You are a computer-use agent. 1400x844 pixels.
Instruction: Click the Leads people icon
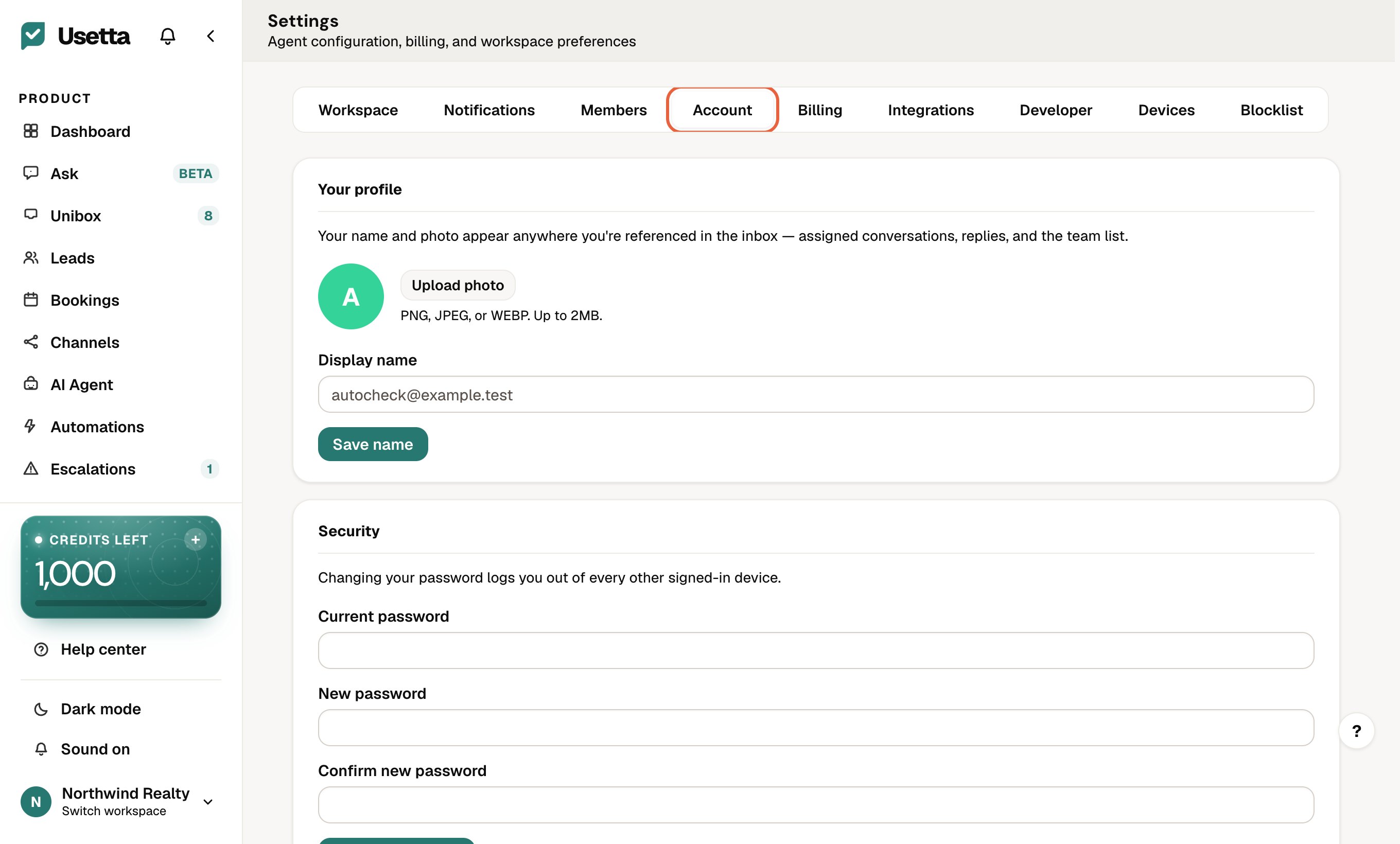31,258
